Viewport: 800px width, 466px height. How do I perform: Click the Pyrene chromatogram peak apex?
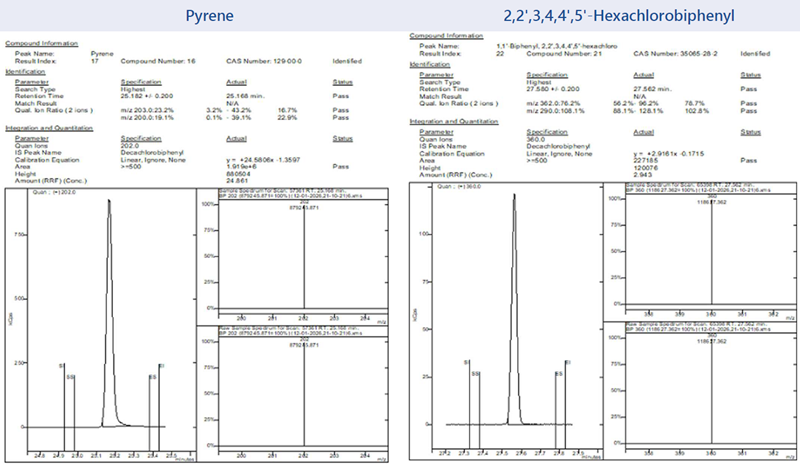[x=109, y=201]
